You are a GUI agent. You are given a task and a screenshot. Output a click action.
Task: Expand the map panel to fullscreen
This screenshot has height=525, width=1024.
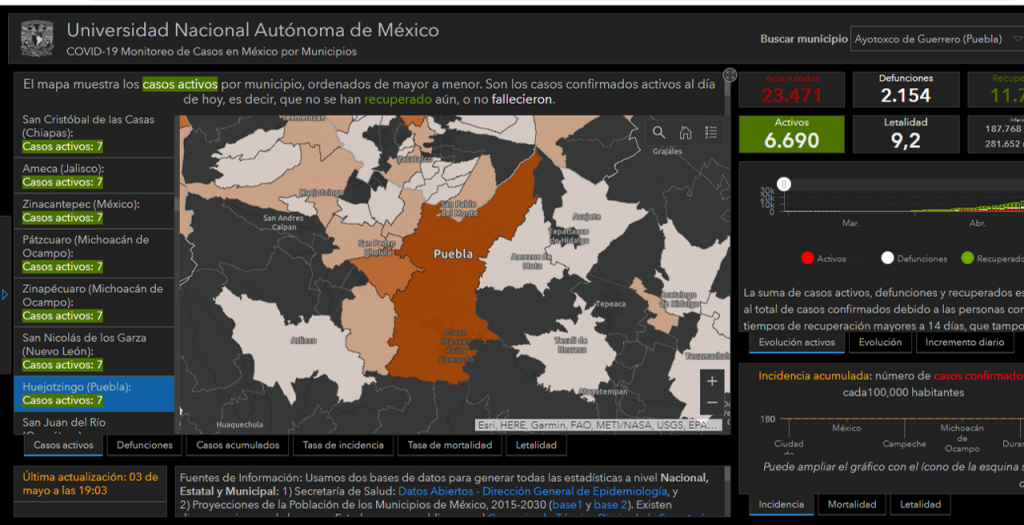coord(730,75)
